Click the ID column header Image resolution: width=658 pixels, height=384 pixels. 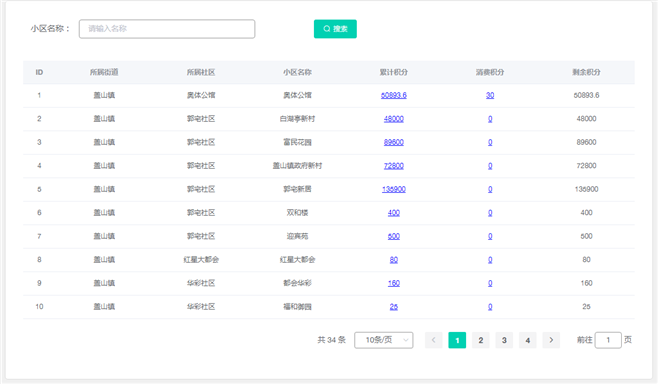pyautogui.click(x=39, y=72)
